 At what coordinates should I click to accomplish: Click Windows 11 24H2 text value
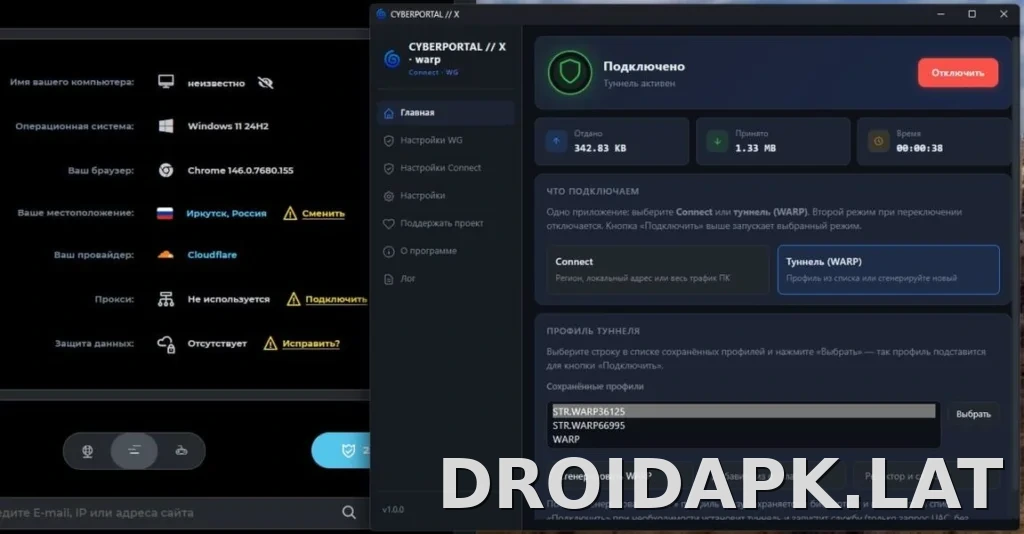(228, 126)
